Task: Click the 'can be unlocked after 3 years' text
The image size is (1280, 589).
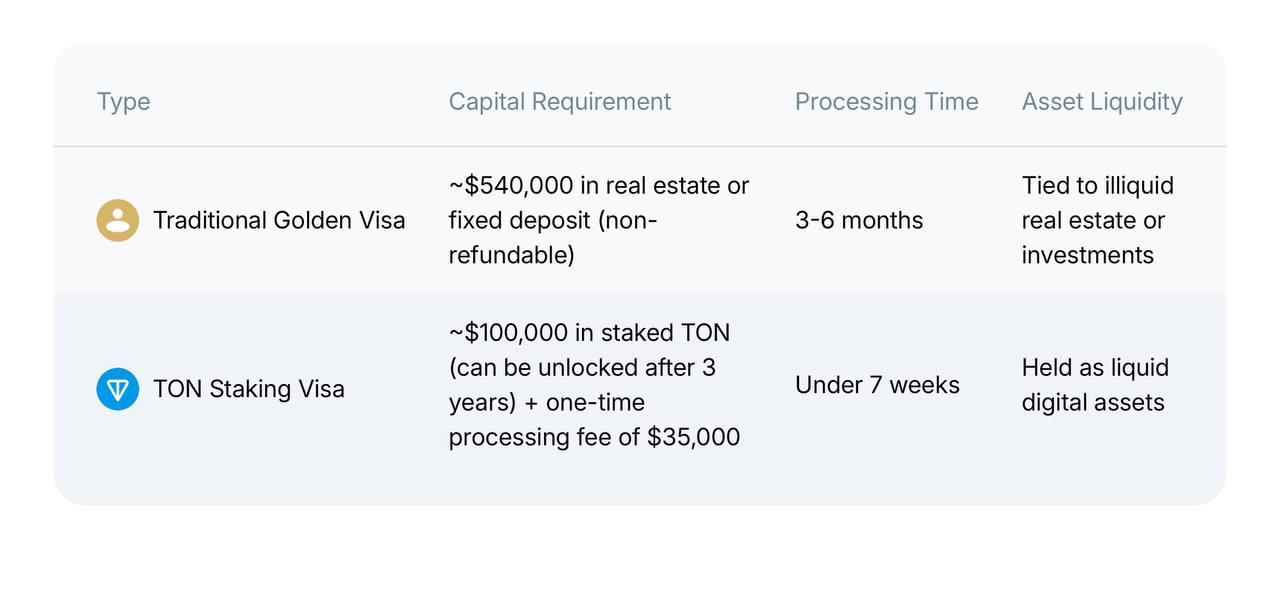Action: pos(582,385)
